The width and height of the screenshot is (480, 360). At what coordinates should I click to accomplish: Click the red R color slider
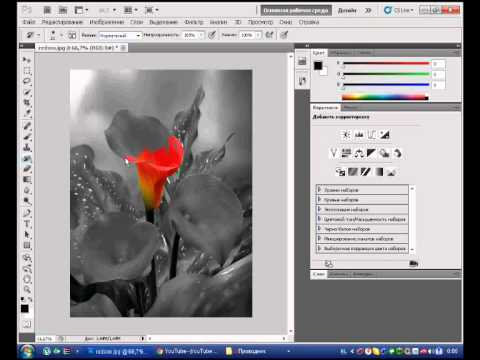(x=386, y=63)
